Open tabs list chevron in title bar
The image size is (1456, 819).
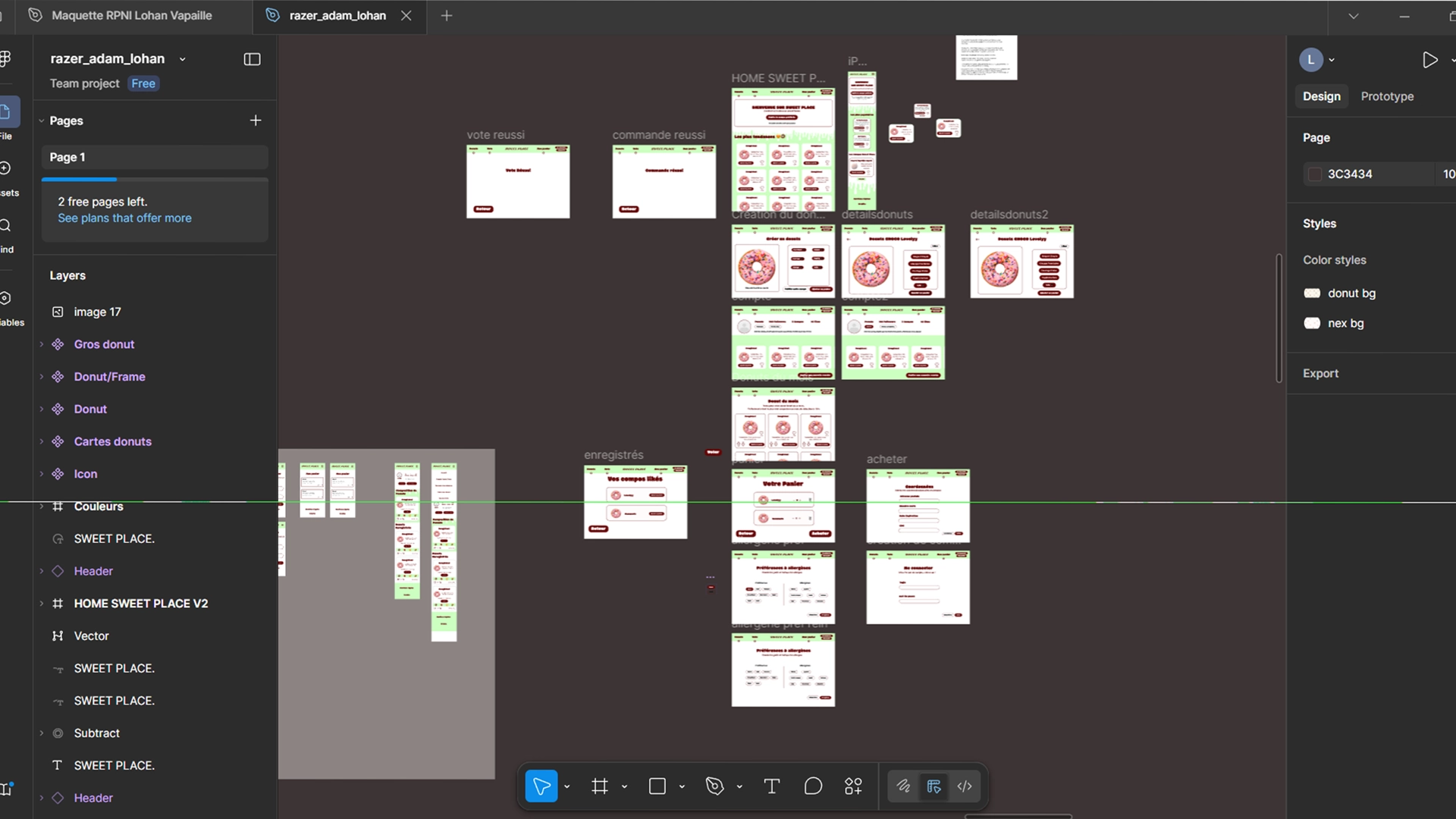pyautogui.click(x=1354, y=16)
